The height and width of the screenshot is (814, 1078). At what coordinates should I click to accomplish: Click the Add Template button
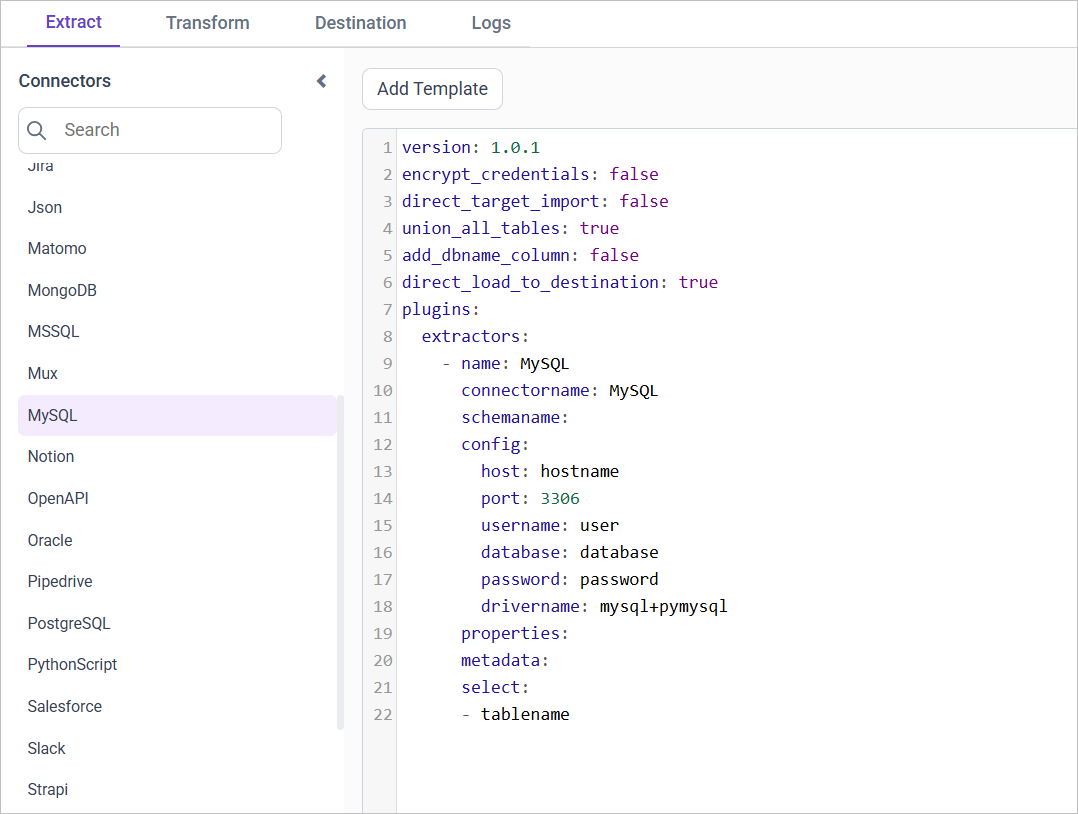pos(432,89)
